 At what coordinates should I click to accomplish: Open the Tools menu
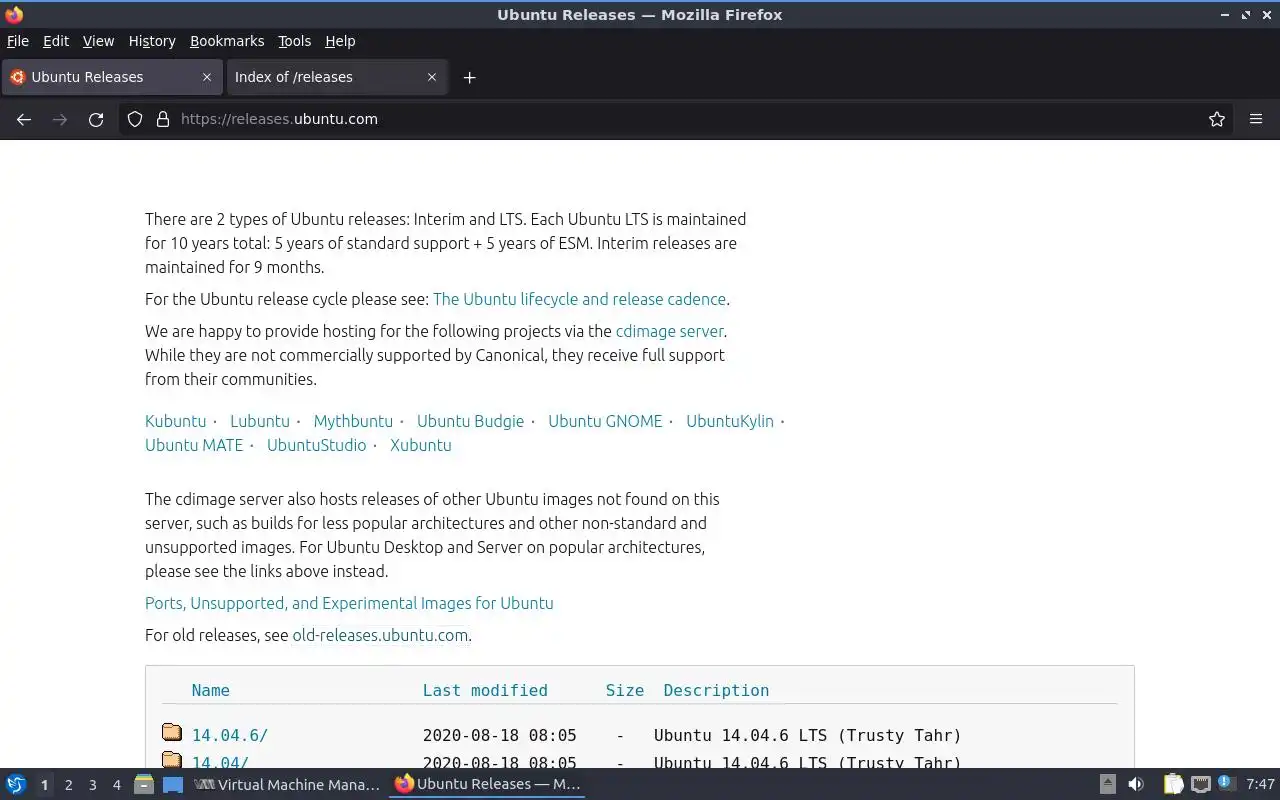point(295,41)
